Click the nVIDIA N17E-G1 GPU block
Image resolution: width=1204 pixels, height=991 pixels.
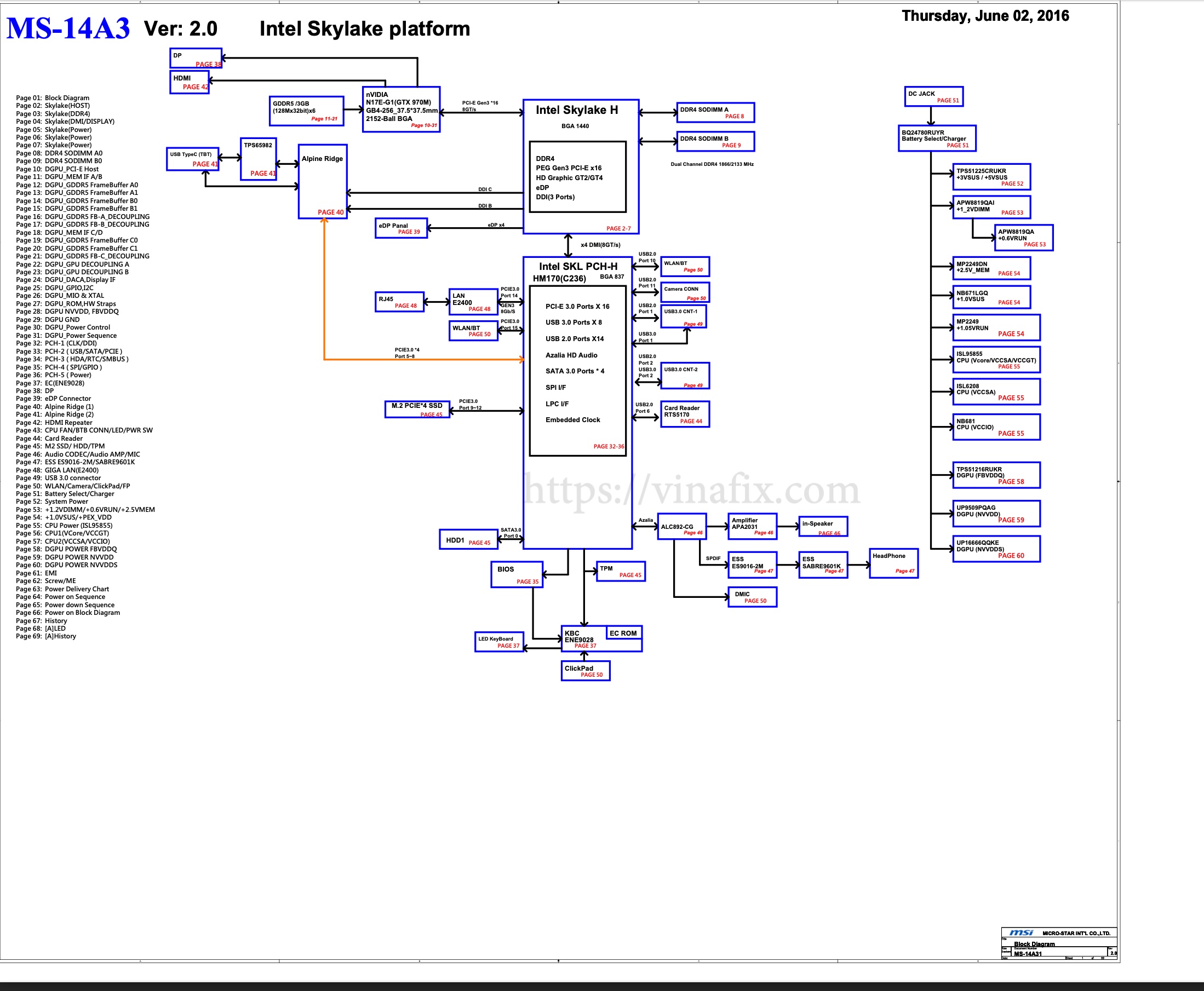(x=402, y=109)
